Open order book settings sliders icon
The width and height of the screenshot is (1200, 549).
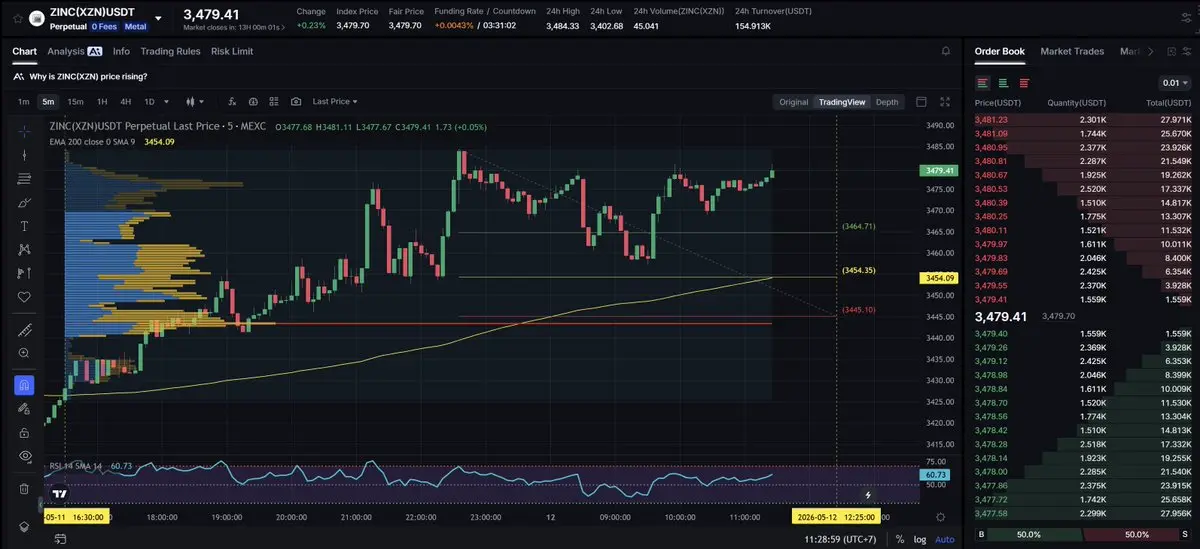(1186, 51)
